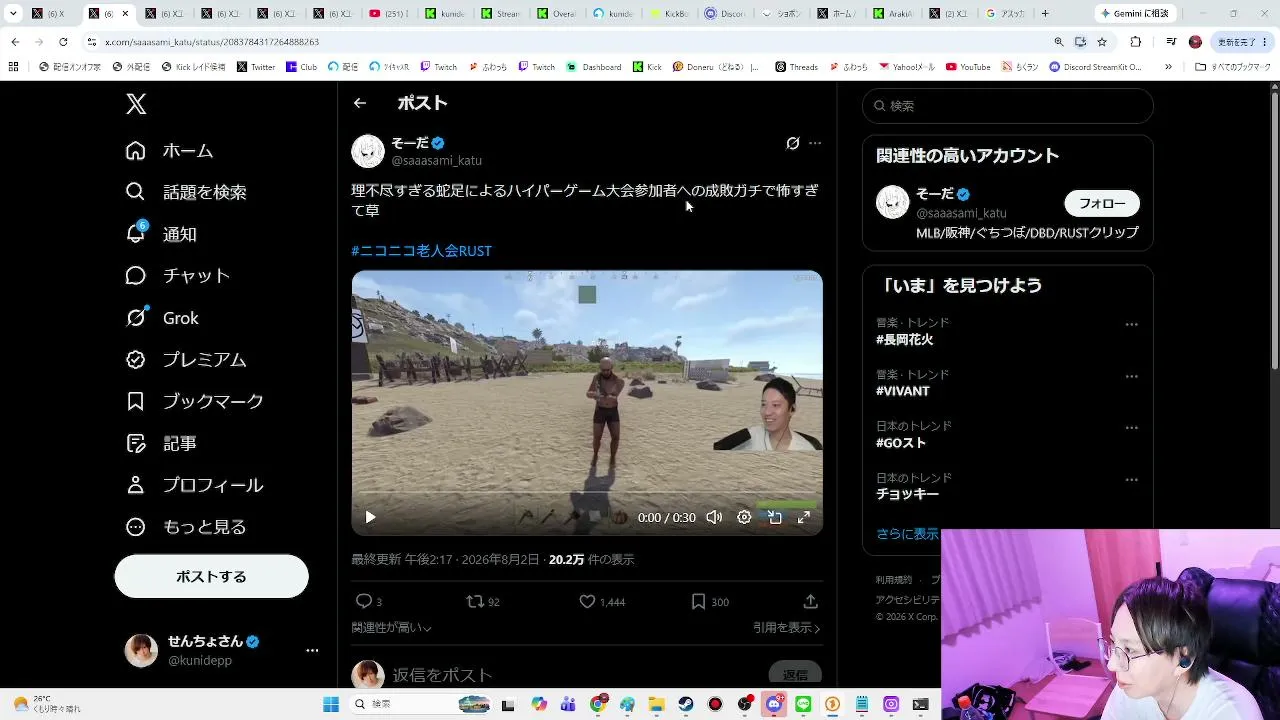Open the video in picture-in-picture mode
This screenshot has height=720, width=1280.
[774, 517]
